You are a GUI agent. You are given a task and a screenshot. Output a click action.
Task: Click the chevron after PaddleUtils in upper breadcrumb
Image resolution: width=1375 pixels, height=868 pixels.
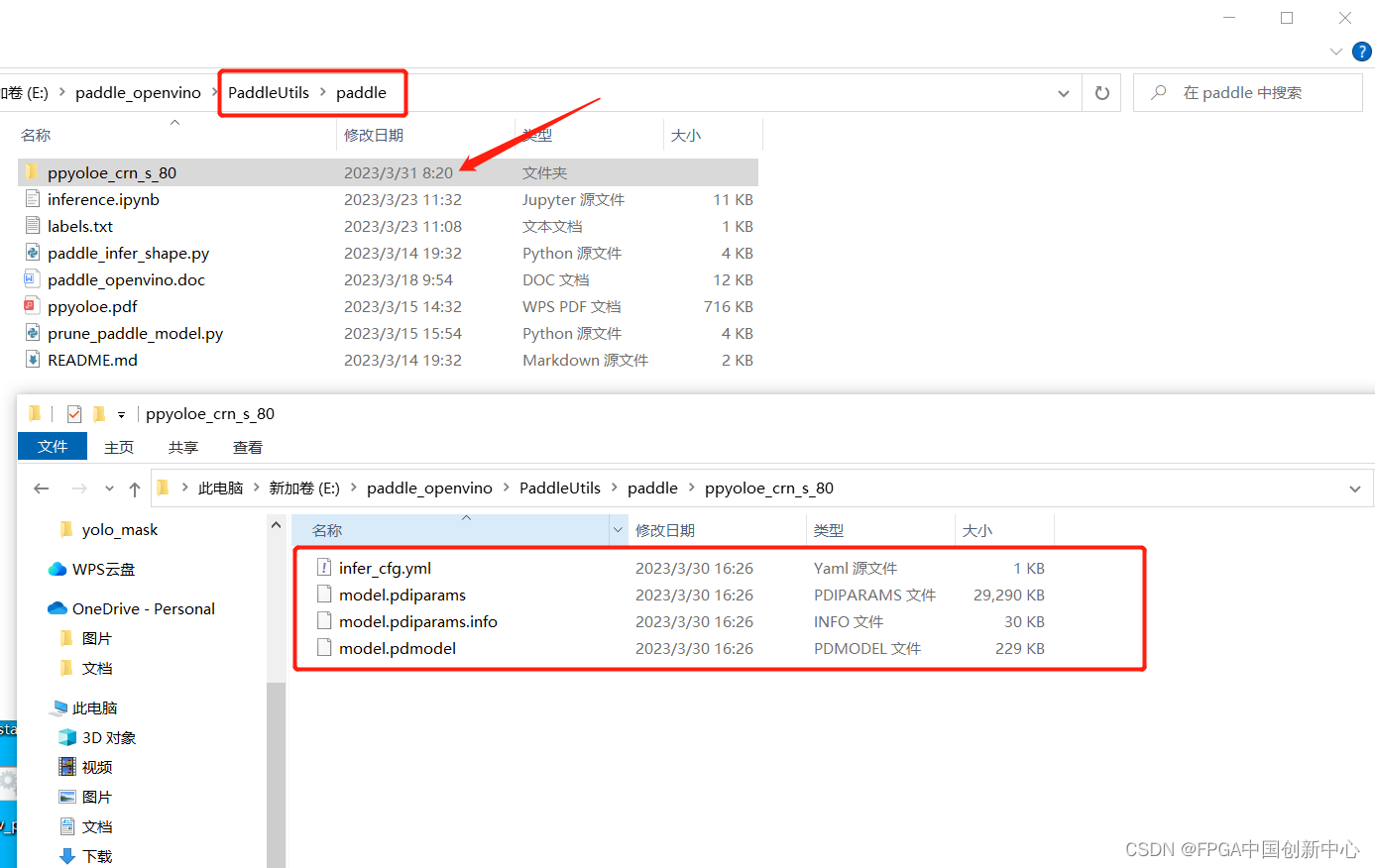click(322, 92)
